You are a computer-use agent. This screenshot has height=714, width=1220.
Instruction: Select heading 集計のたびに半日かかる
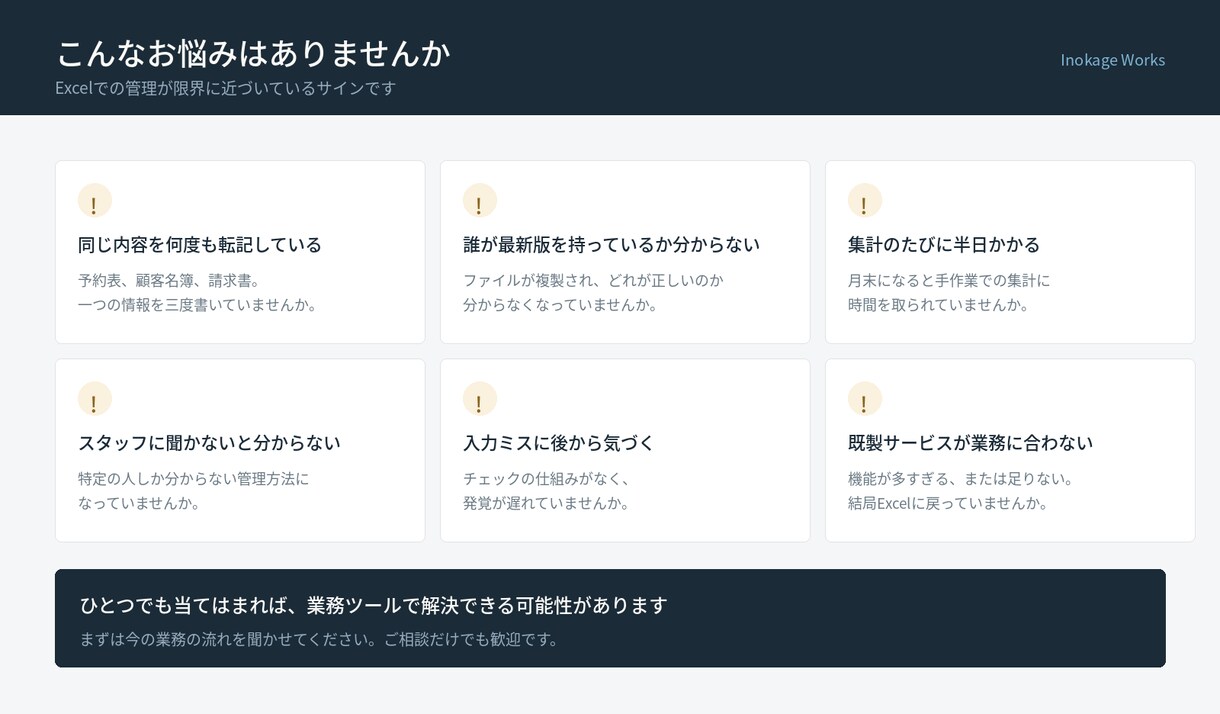pos(944,244)
